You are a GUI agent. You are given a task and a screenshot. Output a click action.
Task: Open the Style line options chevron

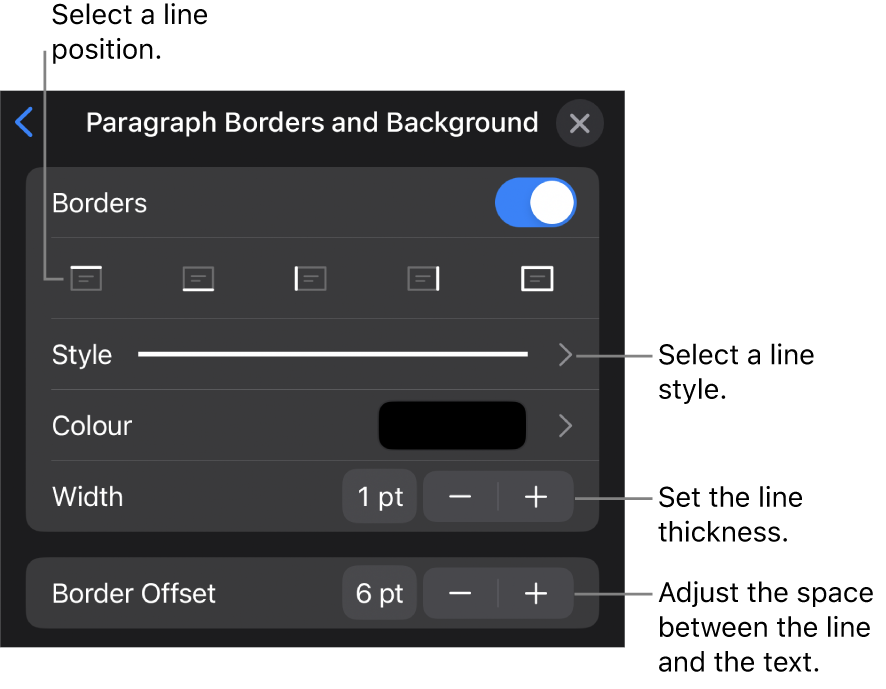[565, 355]
